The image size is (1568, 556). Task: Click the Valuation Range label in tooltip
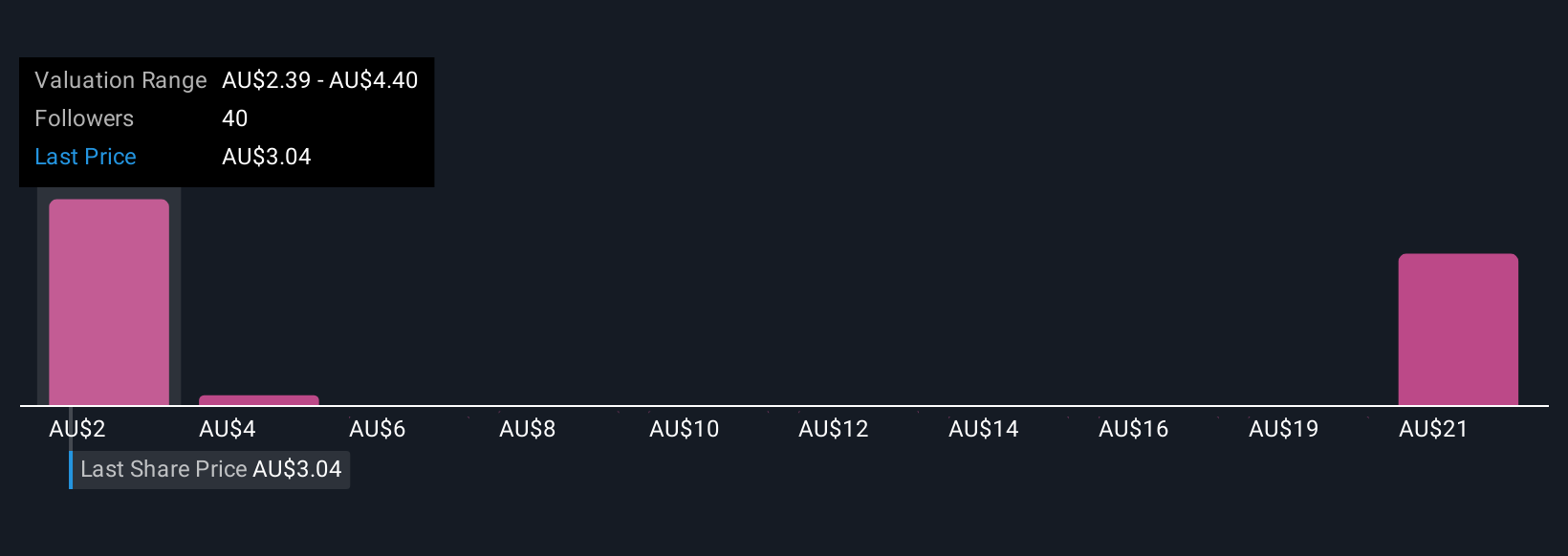click(x=120, y=80)
